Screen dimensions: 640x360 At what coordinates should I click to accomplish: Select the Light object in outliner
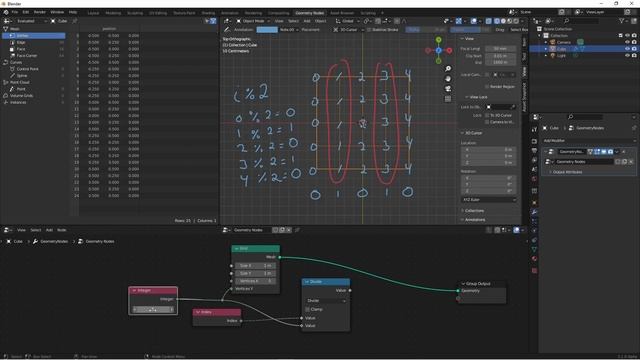coord(561,56)
